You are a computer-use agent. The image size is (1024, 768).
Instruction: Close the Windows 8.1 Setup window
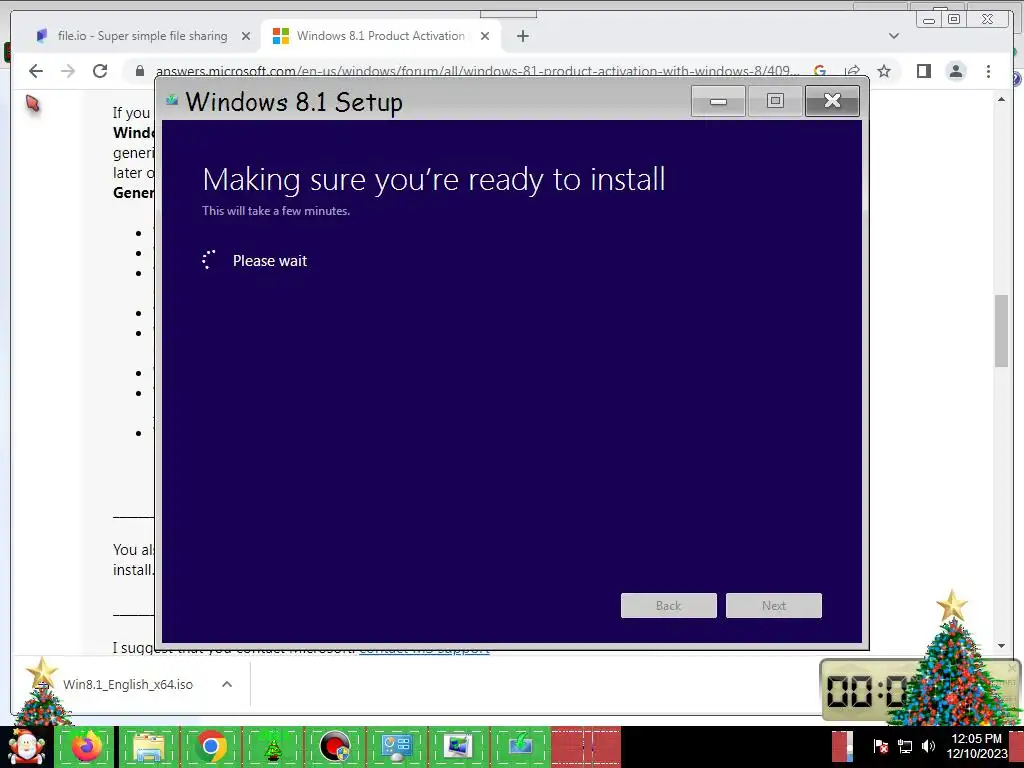coord(832,101)
